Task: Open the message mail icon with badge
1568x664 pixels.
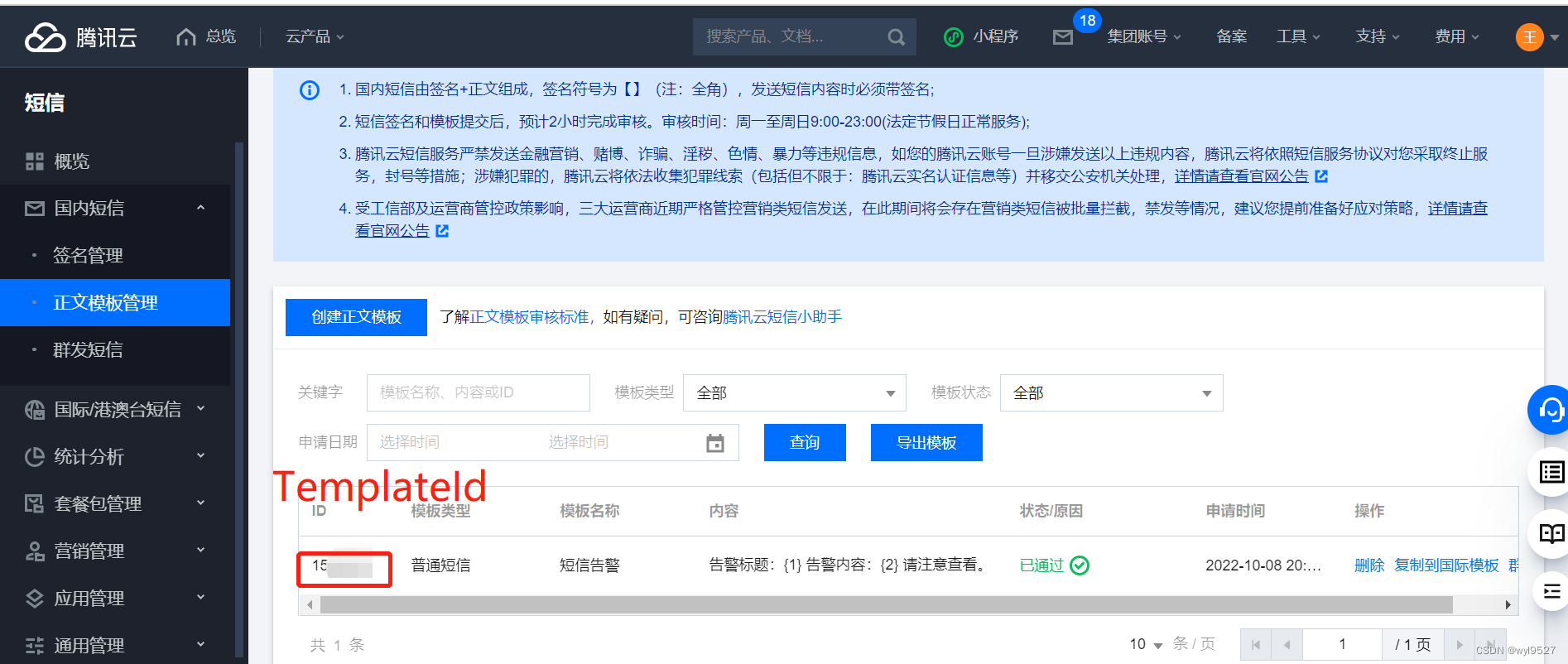Action: point(1063,37)
